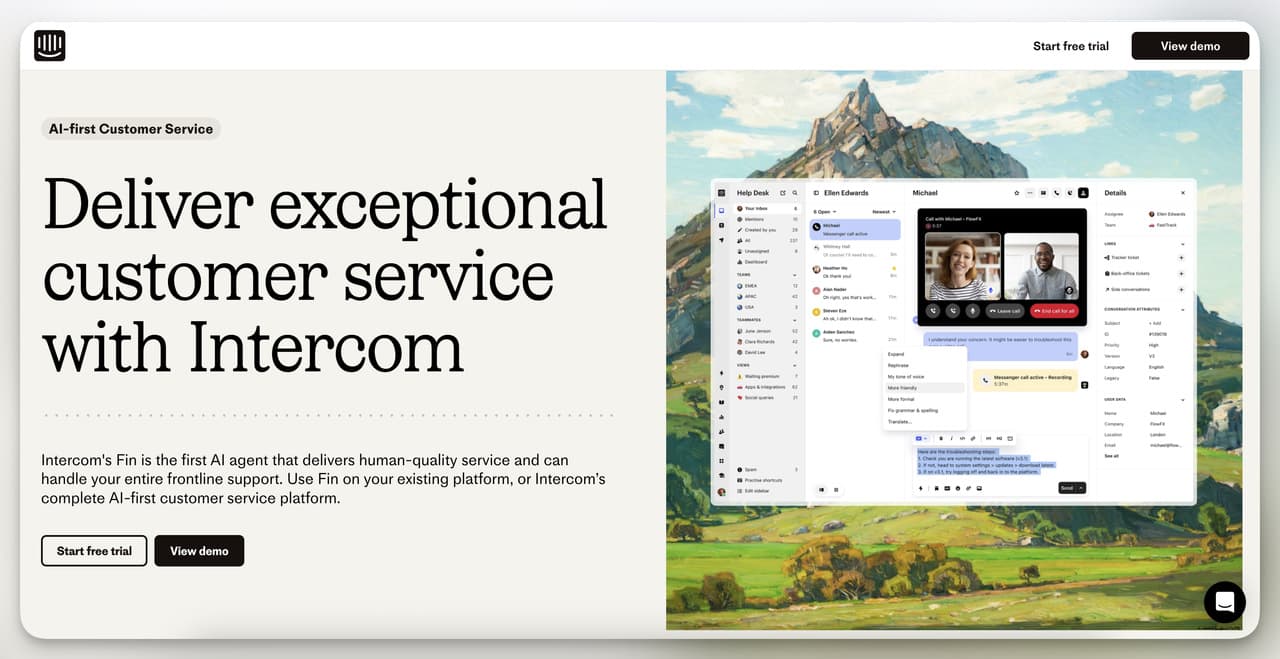1280x659 pixels.
Task: Select My tone of voice option
Action: [x=906, y=377]
